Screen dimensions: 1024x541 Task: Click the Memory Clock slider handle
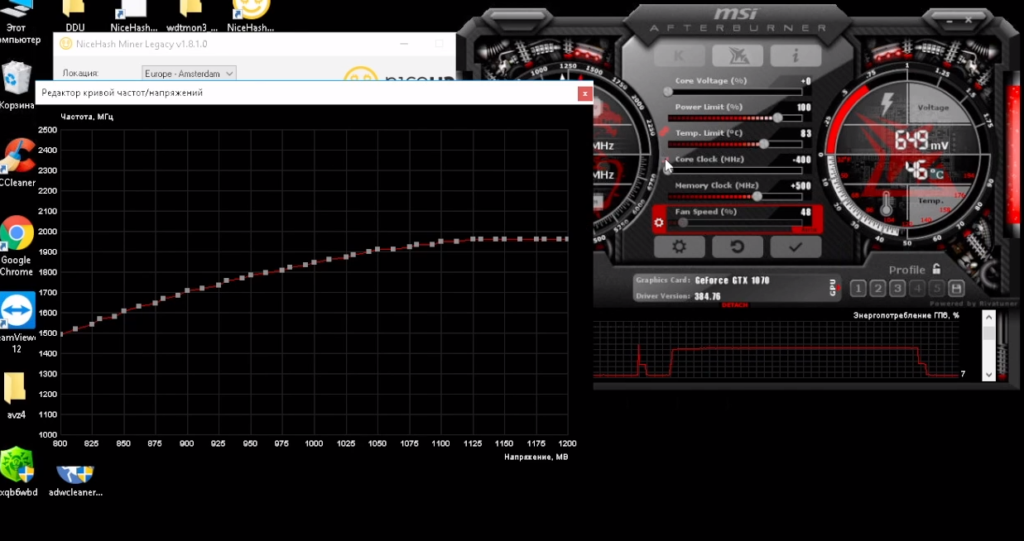pos(757,196)
